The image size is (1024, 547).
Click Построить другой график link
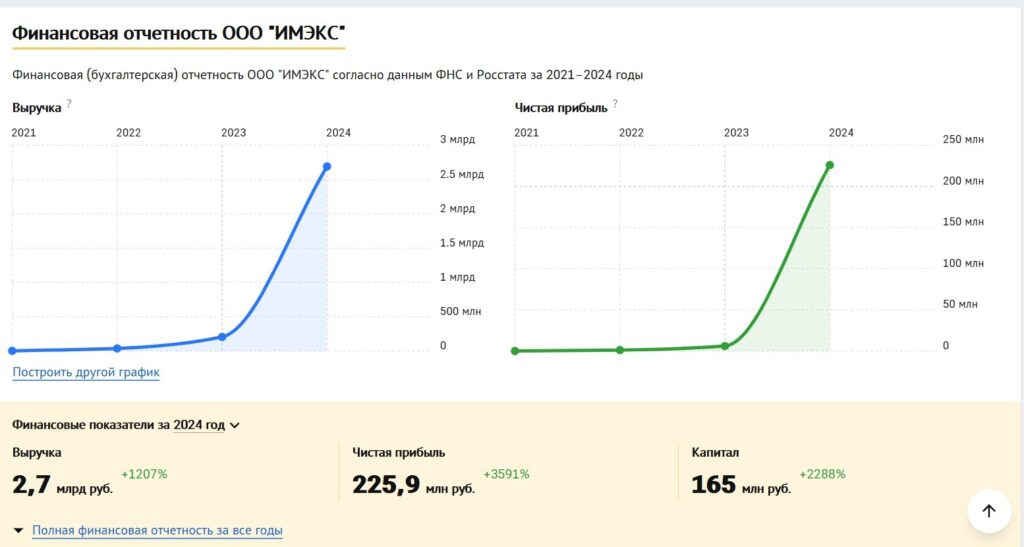click(86, 372)
